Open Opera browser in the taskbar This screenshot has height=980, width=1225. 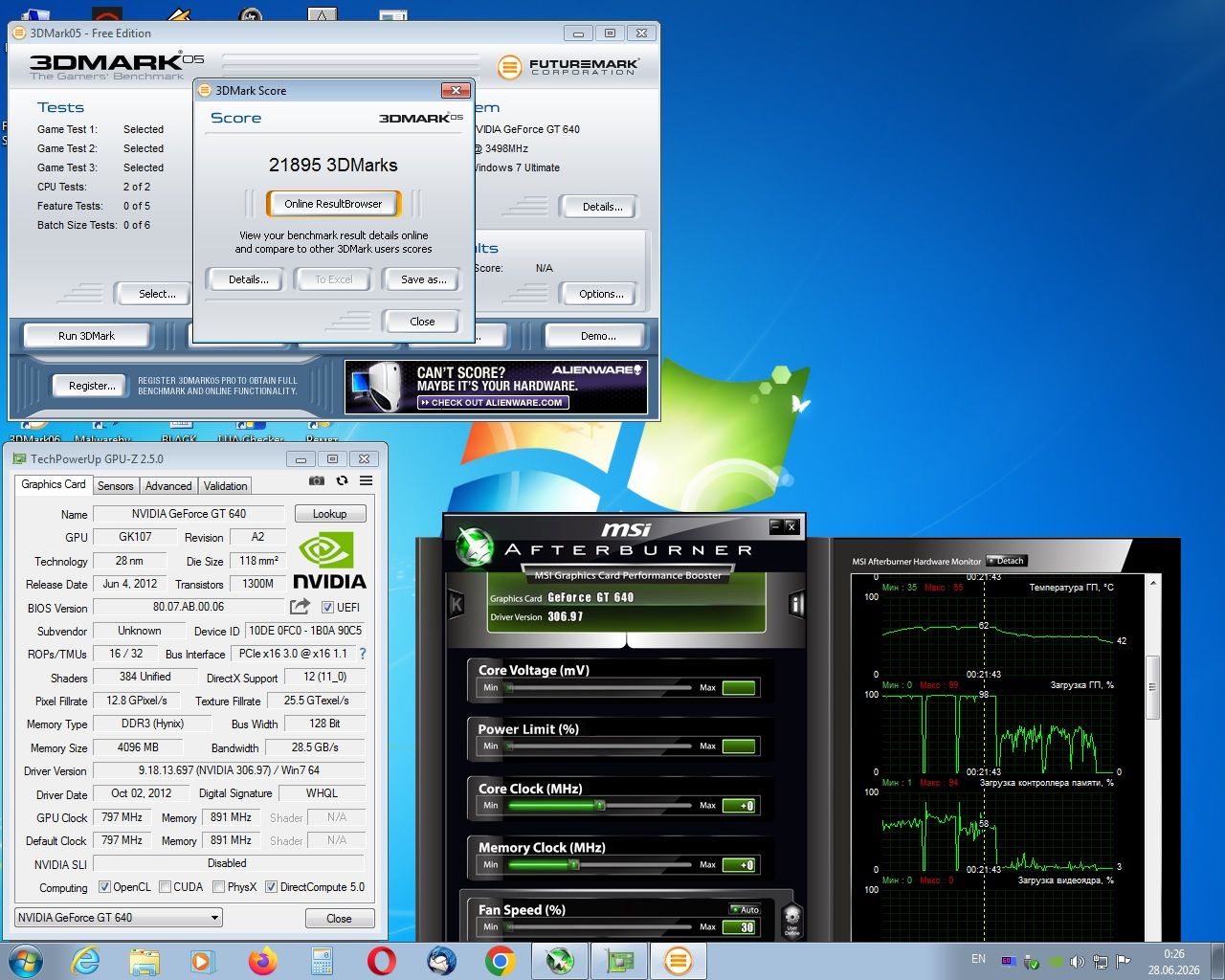pos(381,960)
